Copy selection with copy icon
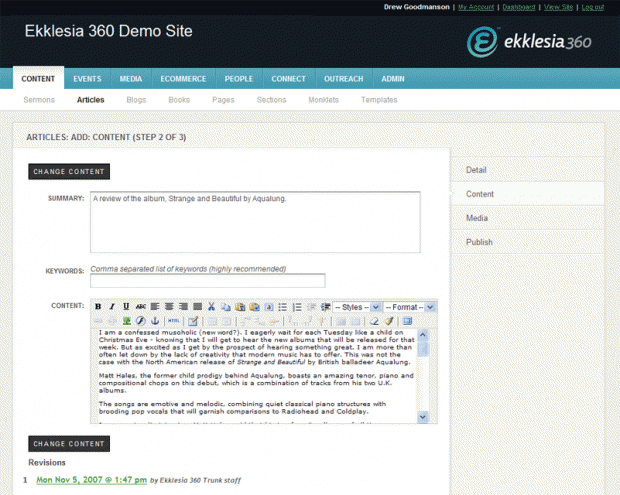 click(x=225, y=307)
